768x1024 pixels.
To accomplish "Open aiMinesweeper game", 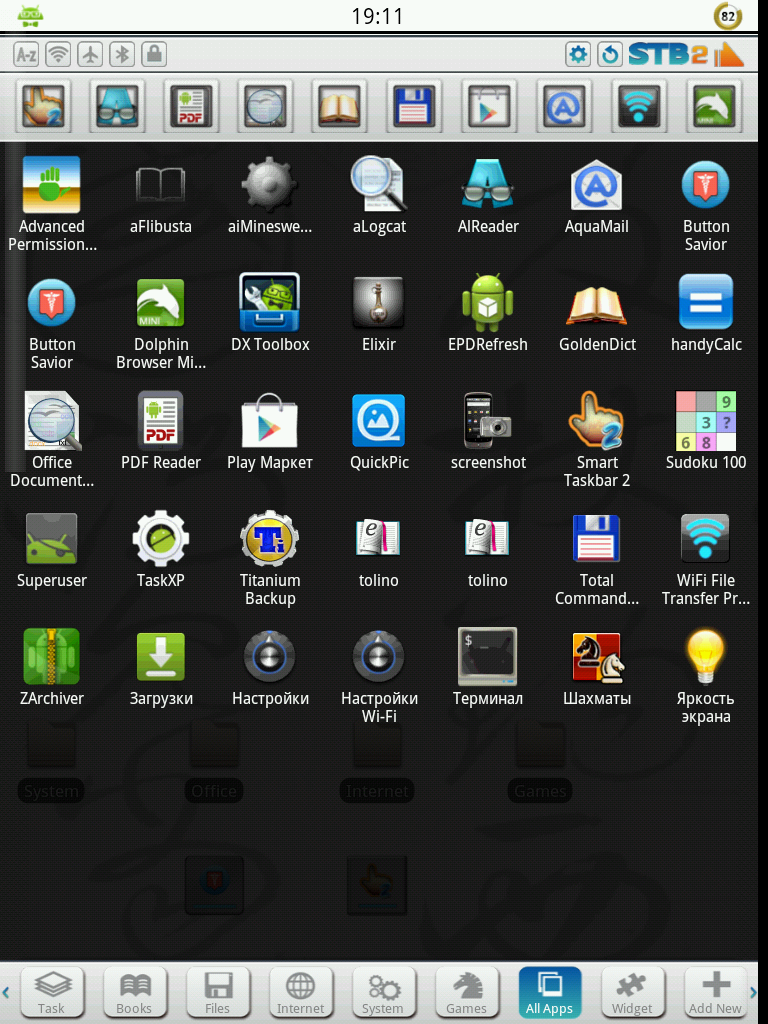I will click(x=270, y=196).
